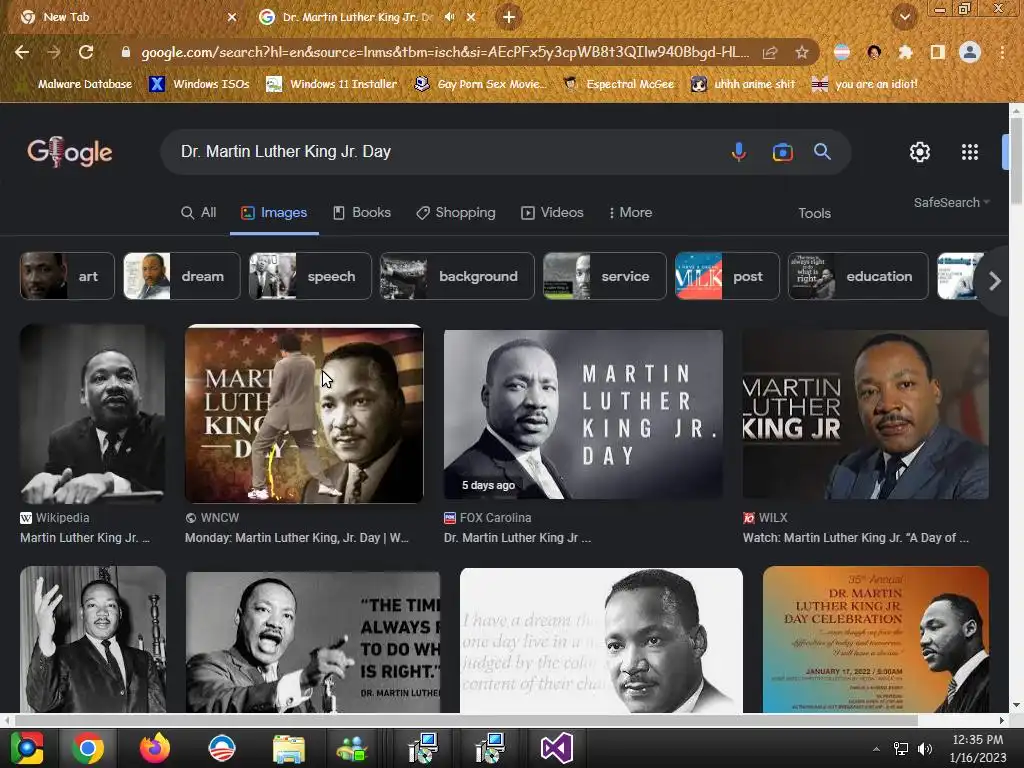Viewport: 1024px width, 768px height.
Task: Switch to the Books tab
Action: coord(362,212)
